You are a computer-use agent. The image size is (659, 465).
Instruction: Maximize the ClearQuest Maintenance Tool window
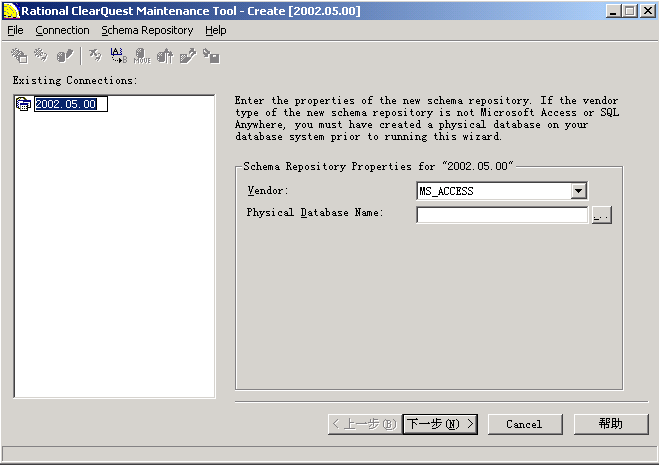[x=630, y=11]
